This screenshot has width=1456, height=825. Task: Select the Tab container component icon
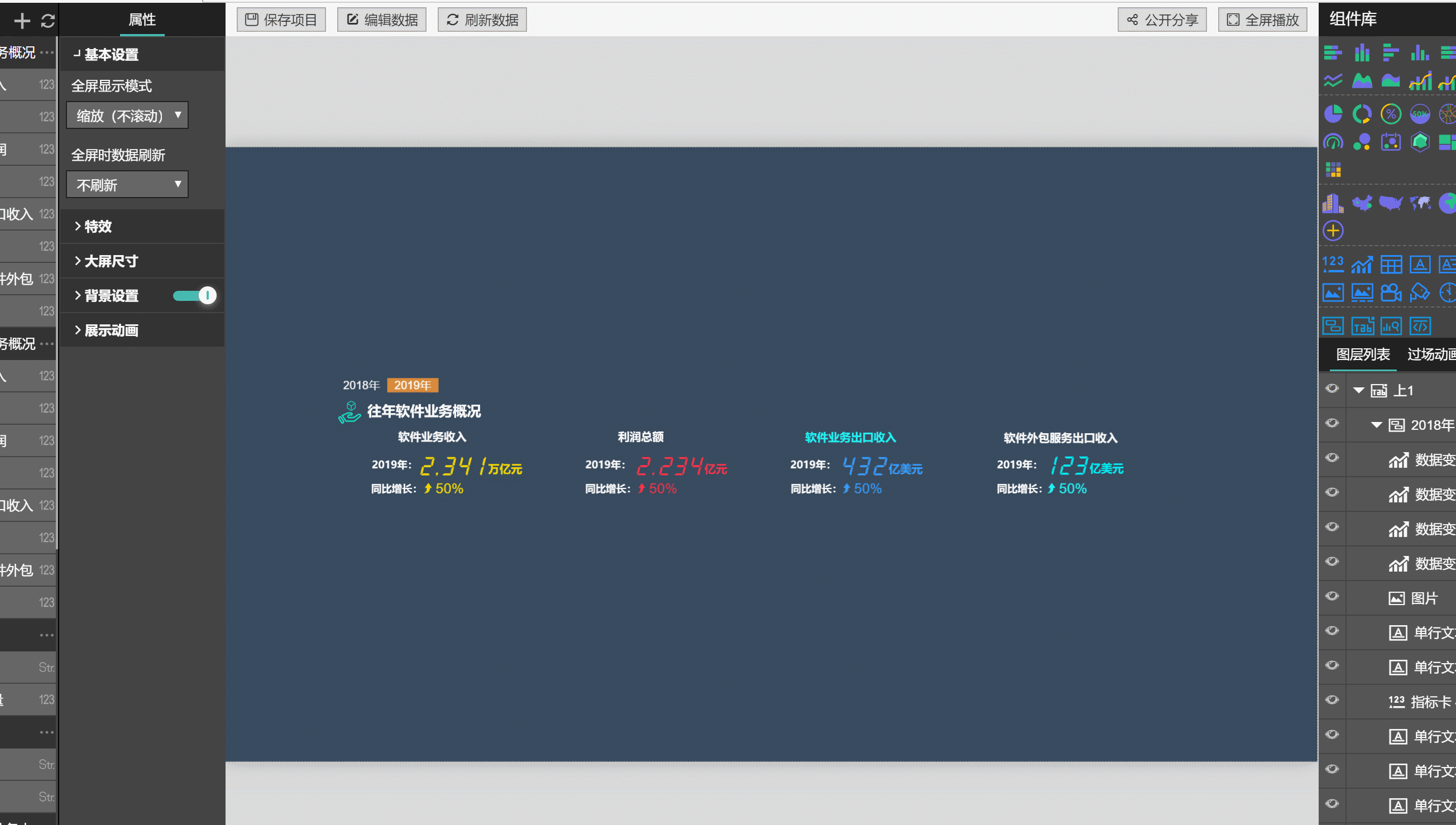click(1362, 327)
